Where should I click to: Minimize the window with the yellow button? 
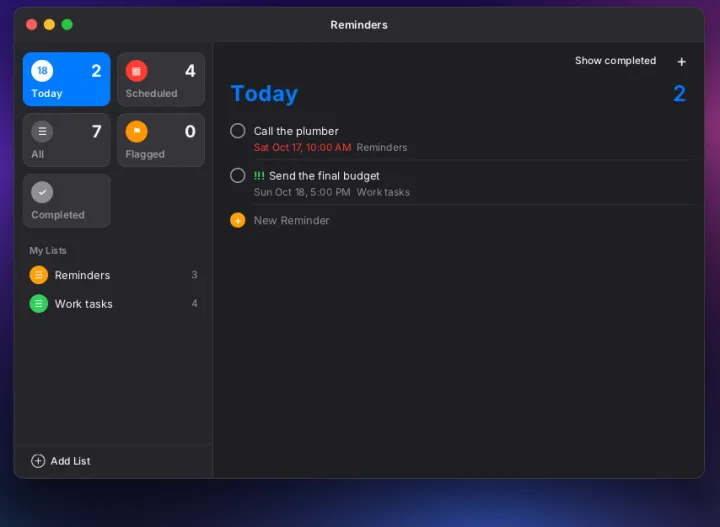tap(49, 24)
